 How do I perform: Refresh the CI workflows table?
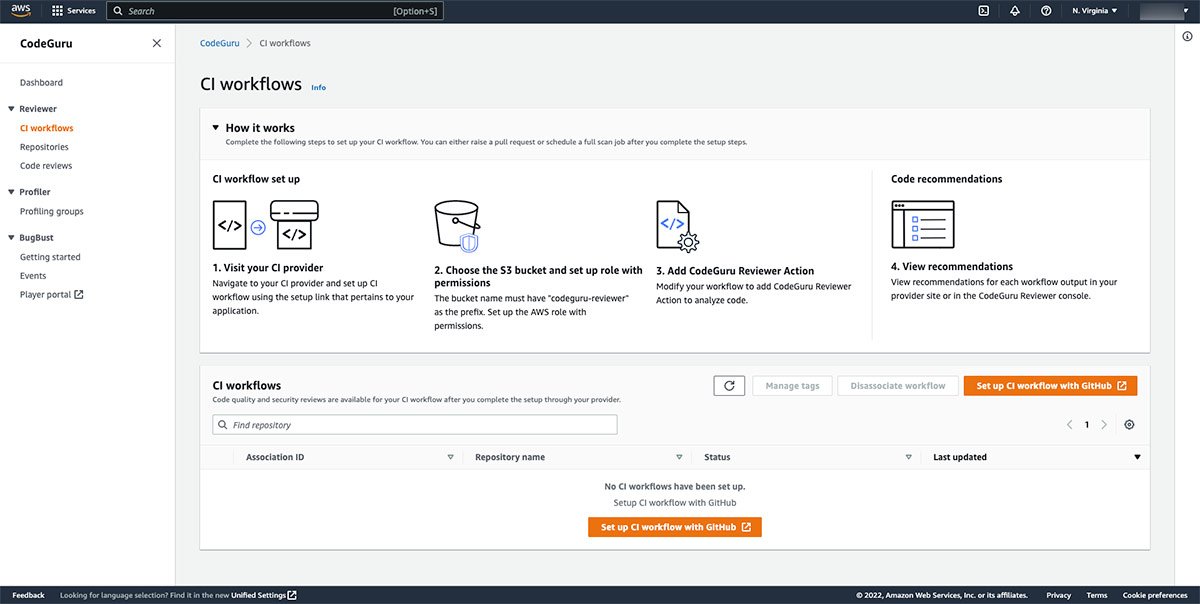coord(729,385)
